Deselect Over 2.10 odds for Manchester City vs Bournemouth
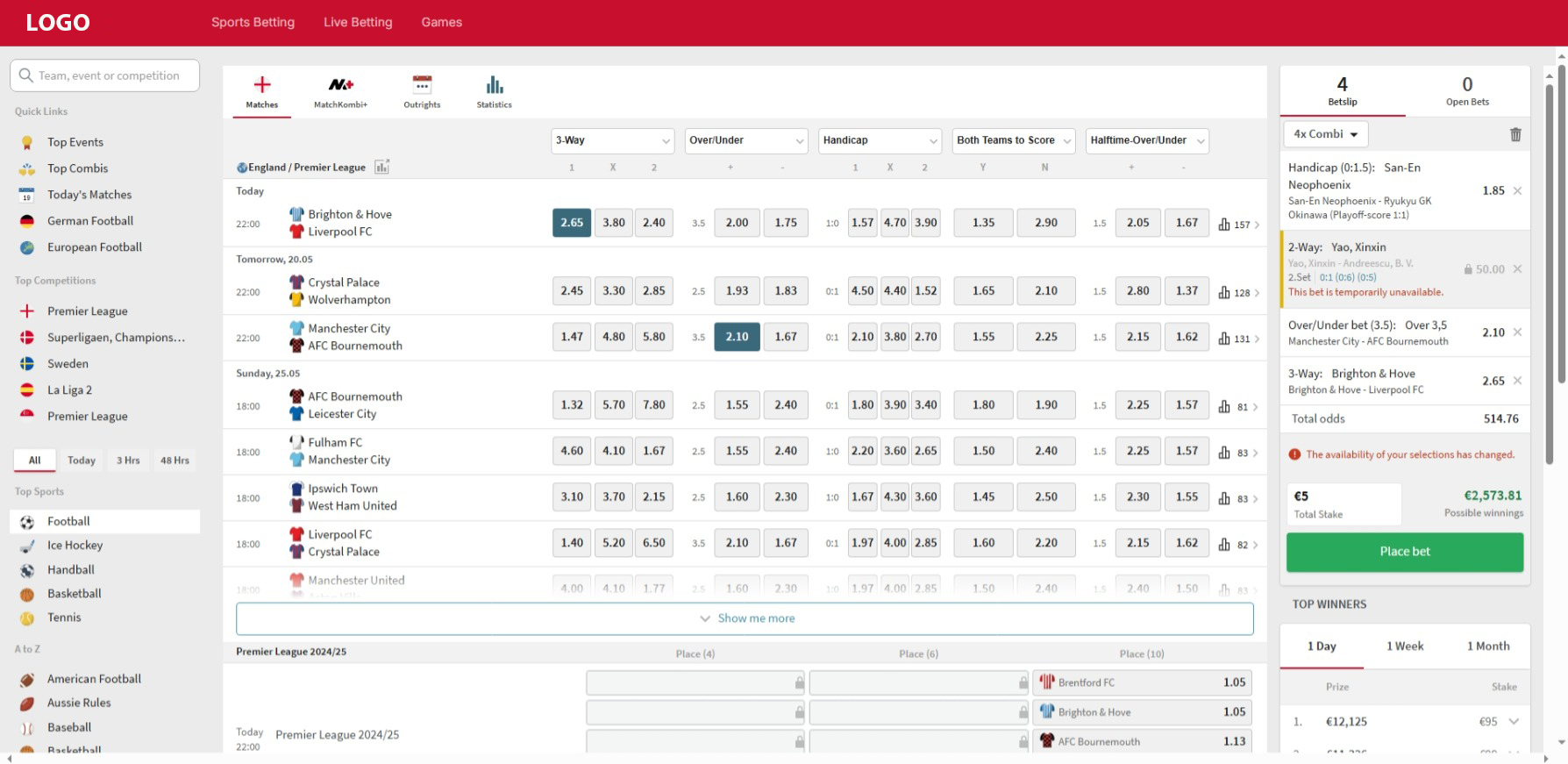The height and width of the screenshot is (764, 1568). [x=738, y=337]
